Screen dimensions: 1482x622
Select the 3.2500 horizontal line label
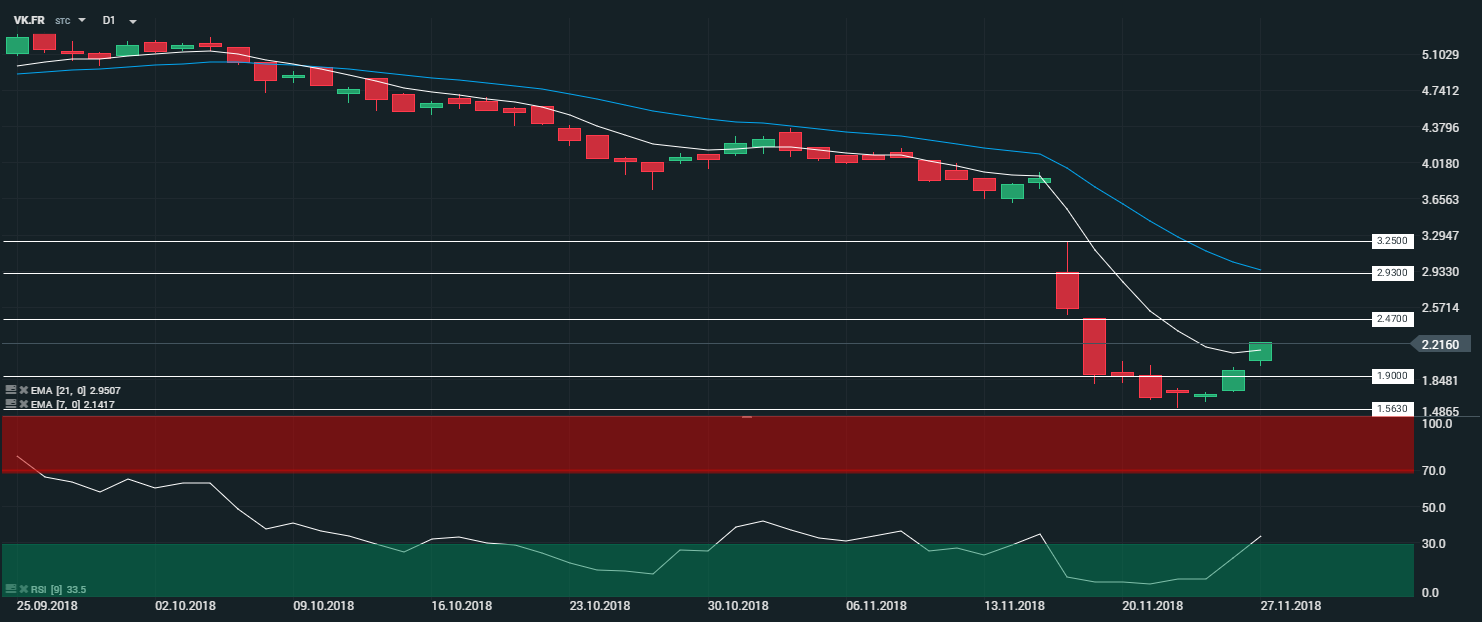coord(1391,241)
